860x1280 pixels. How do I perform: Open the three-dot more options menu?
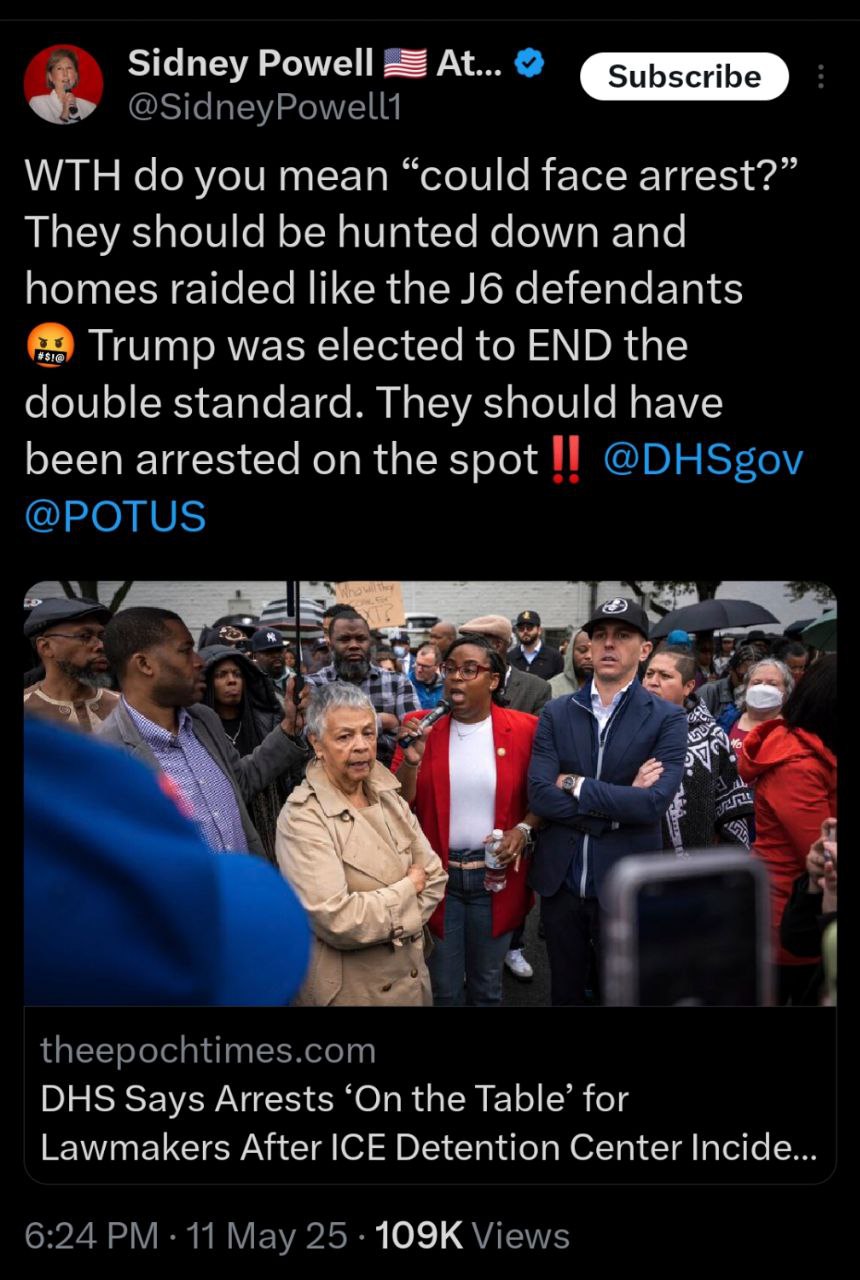[821, 77]
